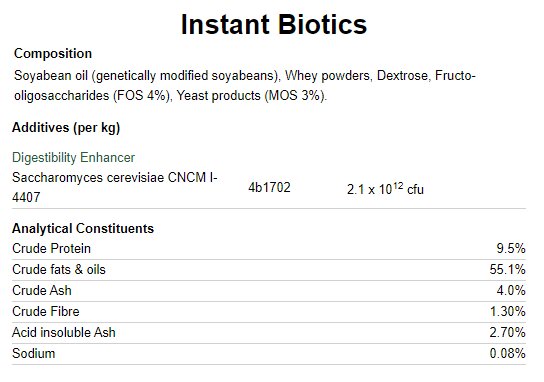
Task: Select the 1.30% crude fibre value
Action: (507, 312)
